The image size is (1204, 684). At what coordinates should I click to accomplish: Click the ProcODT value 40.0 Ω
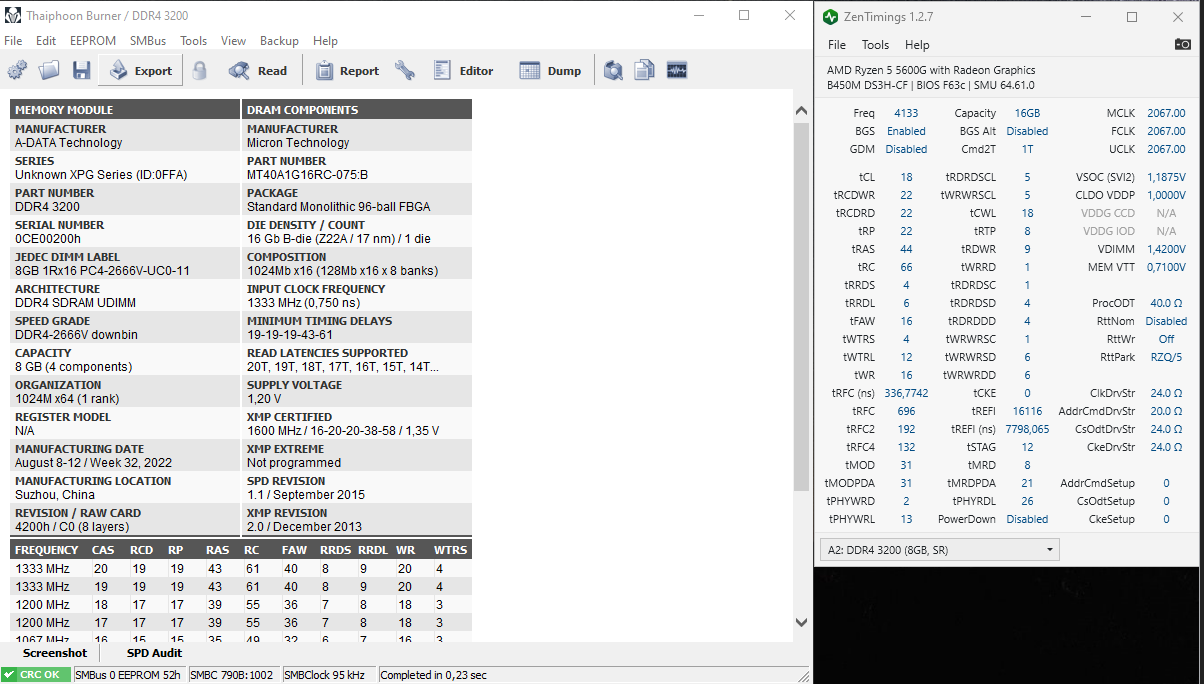tap(1166, 303)
